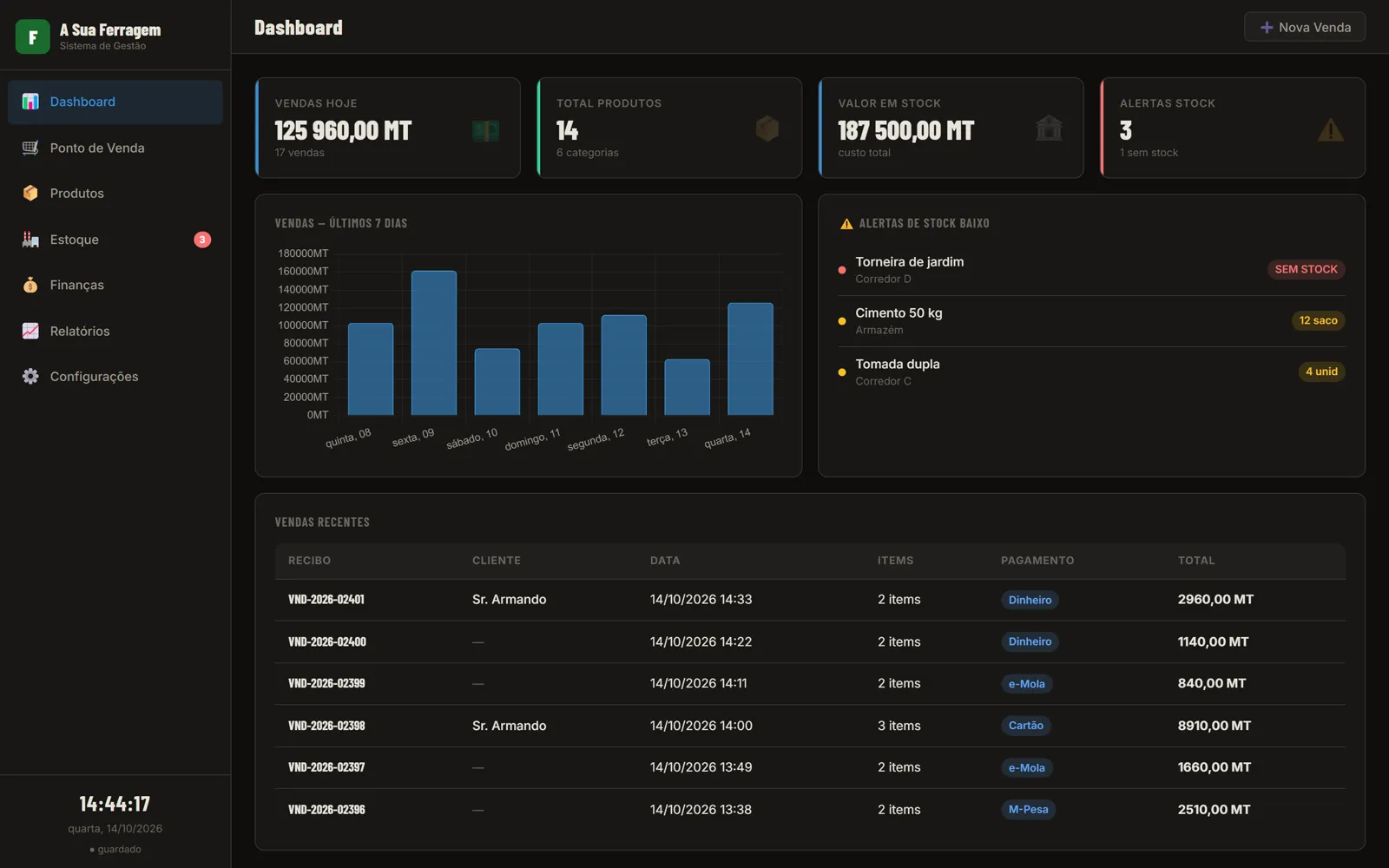This screenshot has width=1389, height=868.
Task: Open the Relatórios page
Action: coord(115,331)
